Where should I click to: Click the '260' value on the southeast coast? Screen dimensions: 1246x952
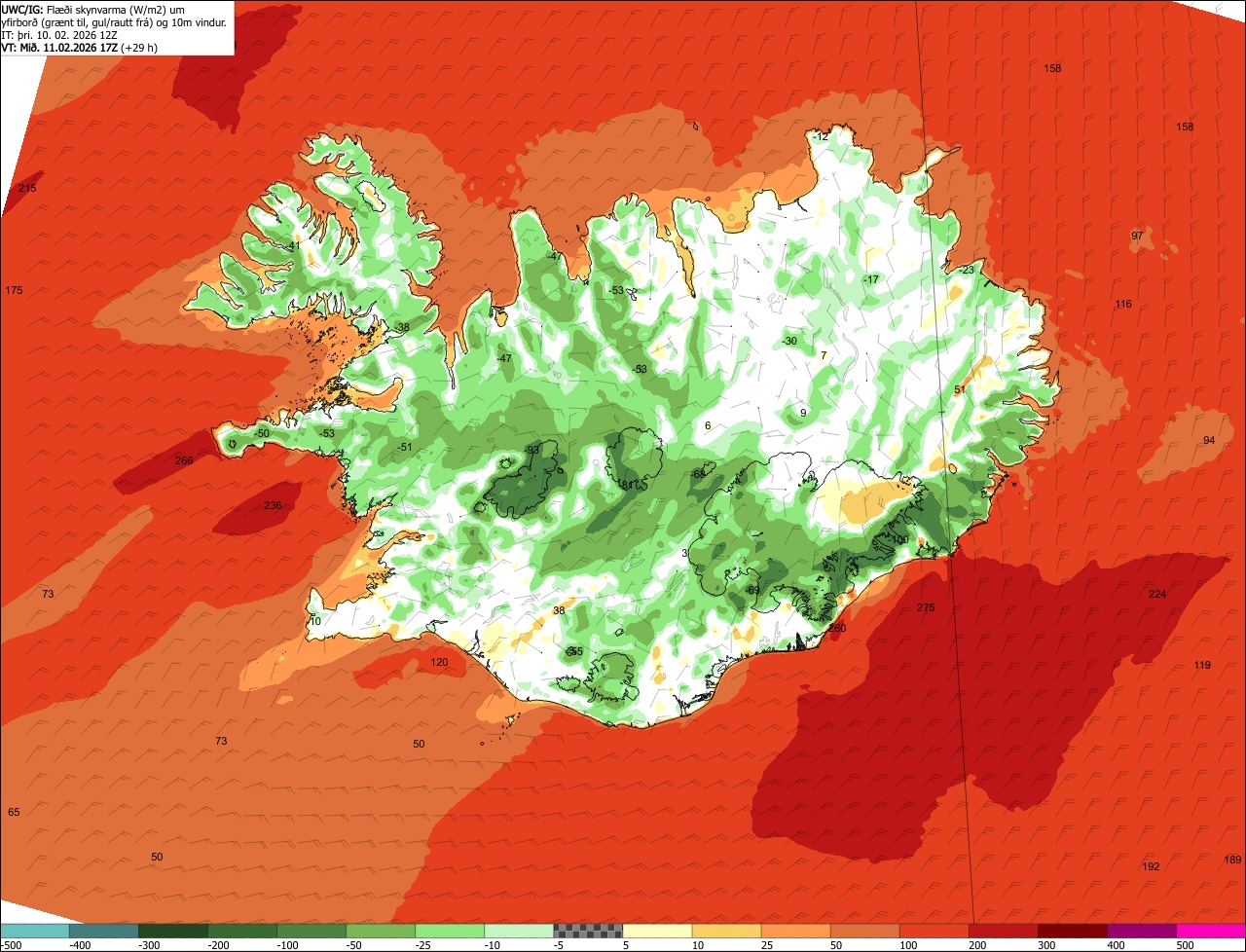coord(837,628)
